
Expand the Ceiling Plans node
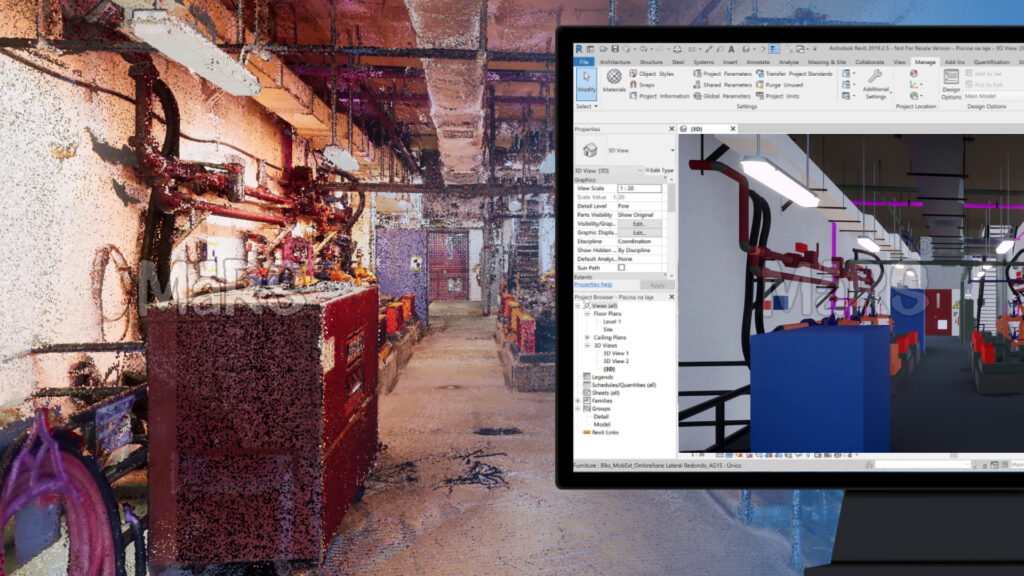[586, 338]
